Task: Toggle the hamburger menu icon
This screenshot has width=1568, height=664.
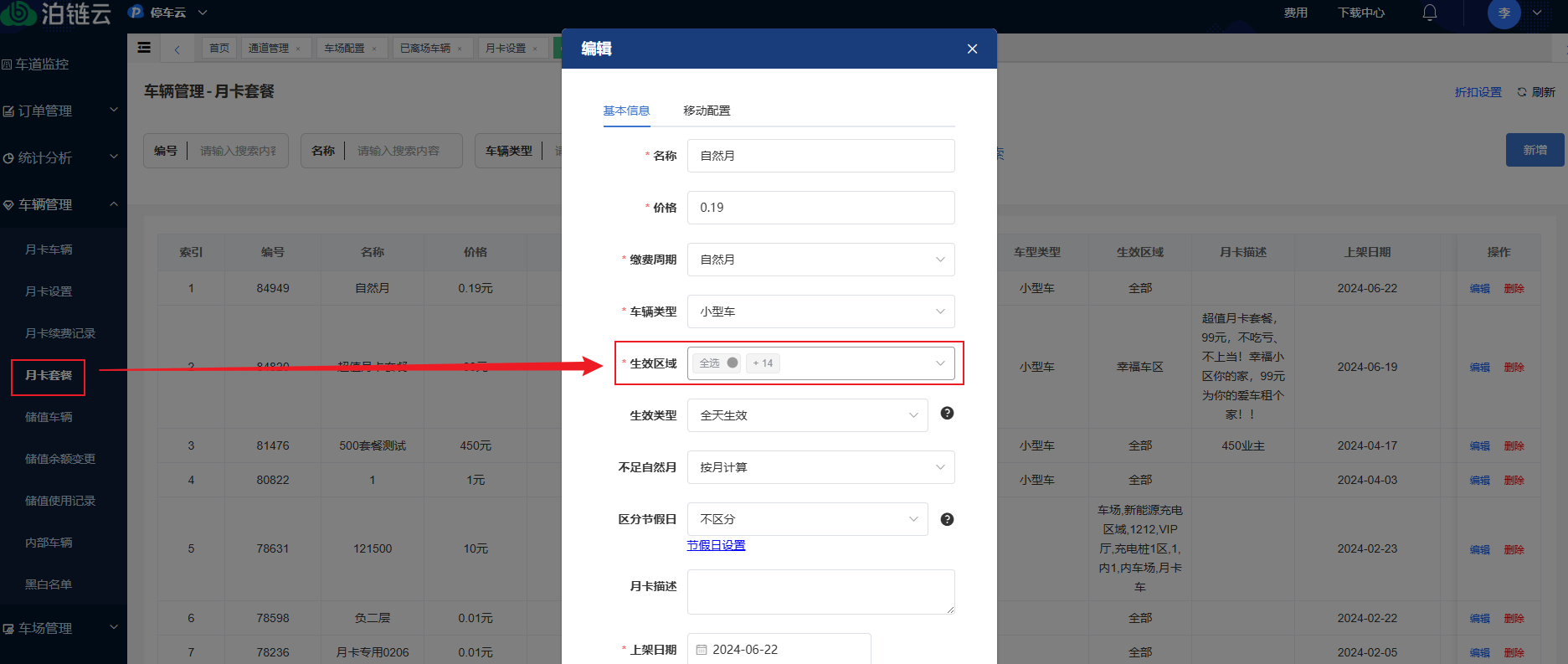Action: pyautogui.click(x=144, y=48)
